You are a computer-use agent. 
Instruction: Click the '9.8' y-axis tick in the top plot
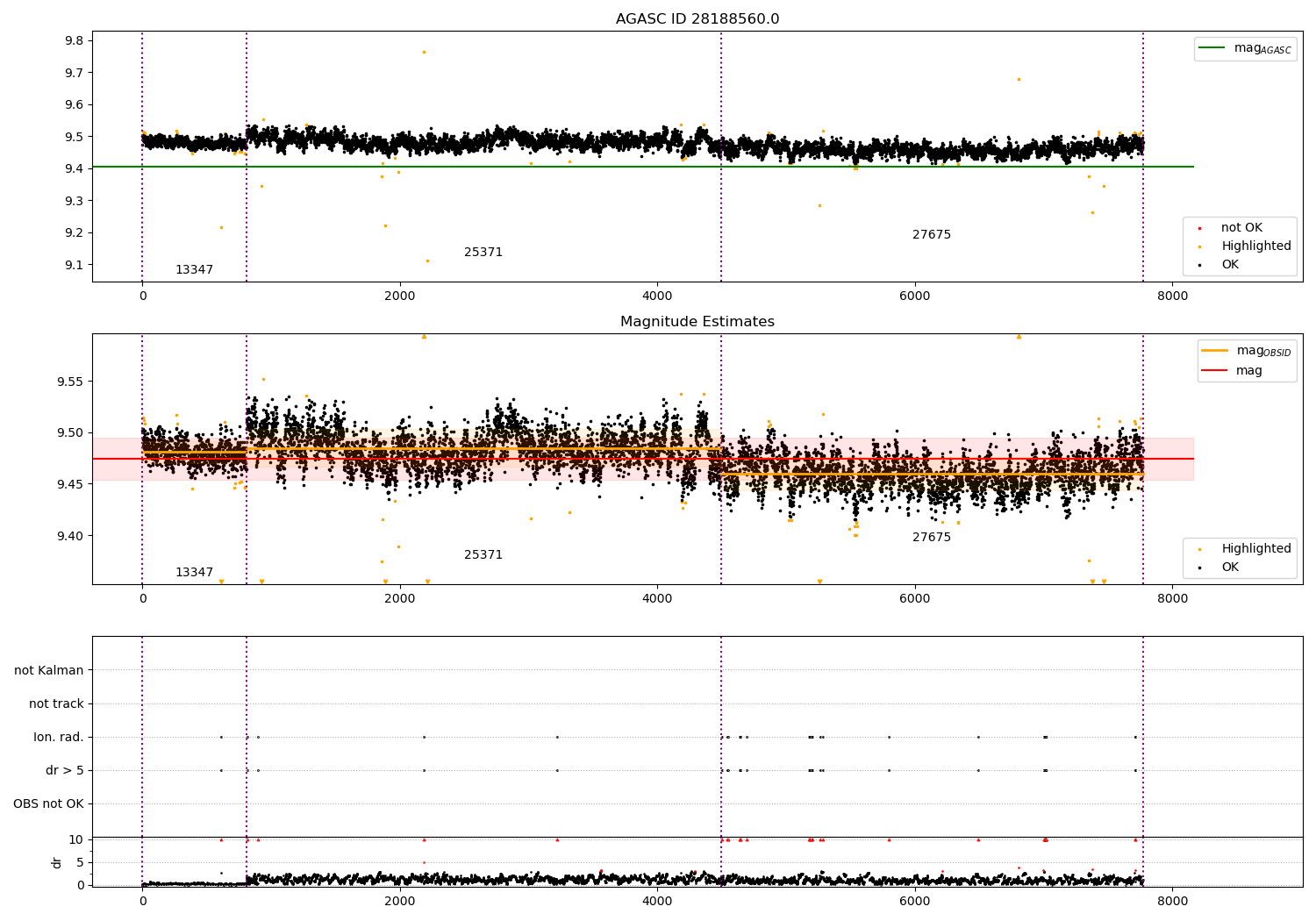[x=75, y=41]
